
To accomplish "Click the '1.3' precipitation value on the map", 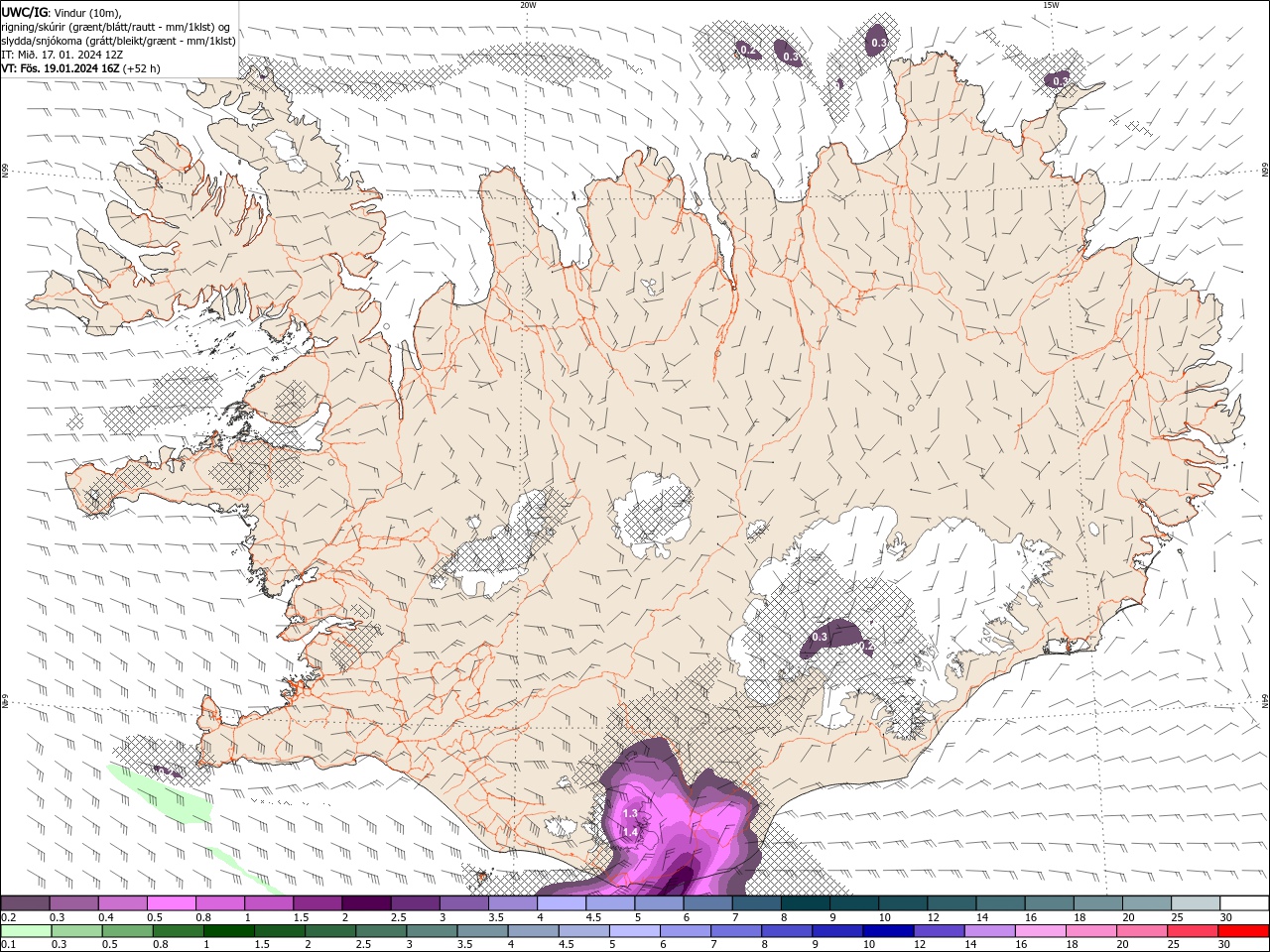I will click(x=630, y=814).
